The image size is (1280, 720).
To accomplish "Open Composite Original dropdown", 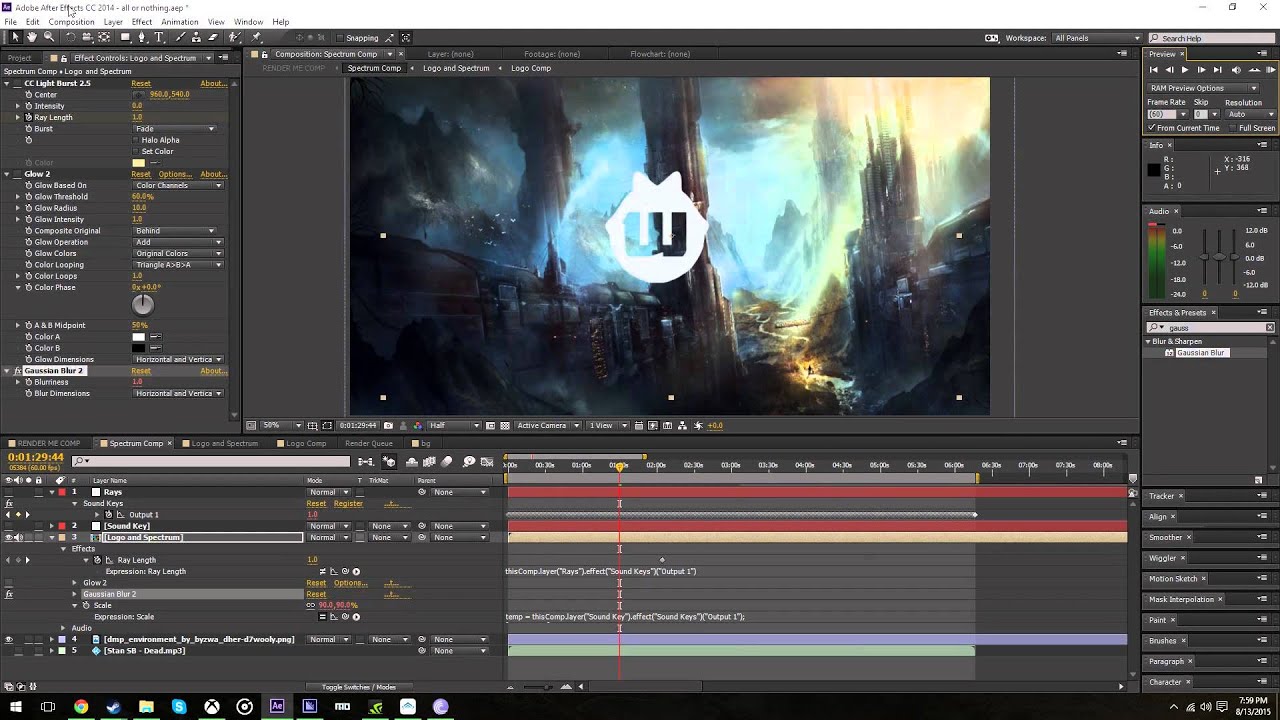I will coord(175,231).
